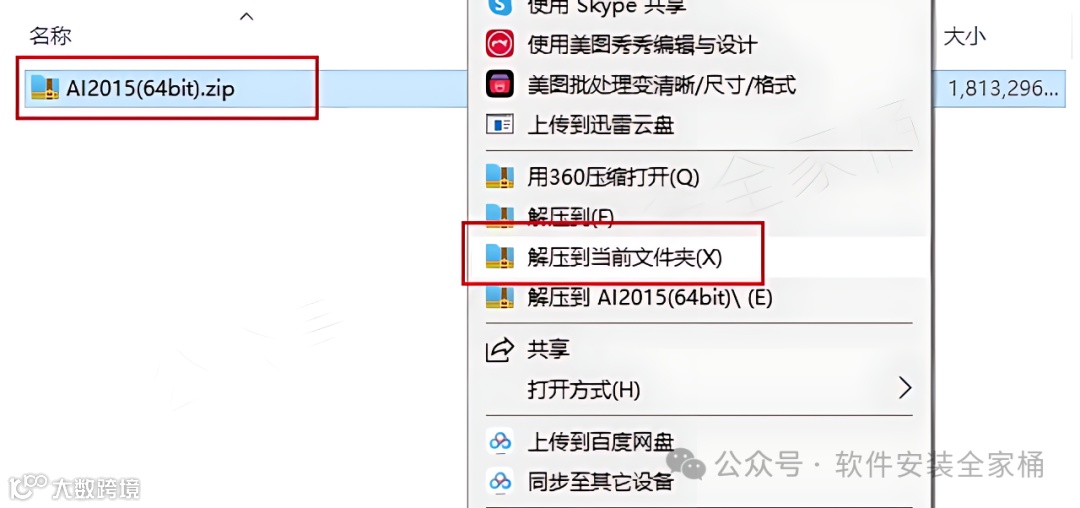Click 上传到百度网盘 menu text
Image resolution: width=1080 pixels, height=508 pixels.
pos(601,441)
